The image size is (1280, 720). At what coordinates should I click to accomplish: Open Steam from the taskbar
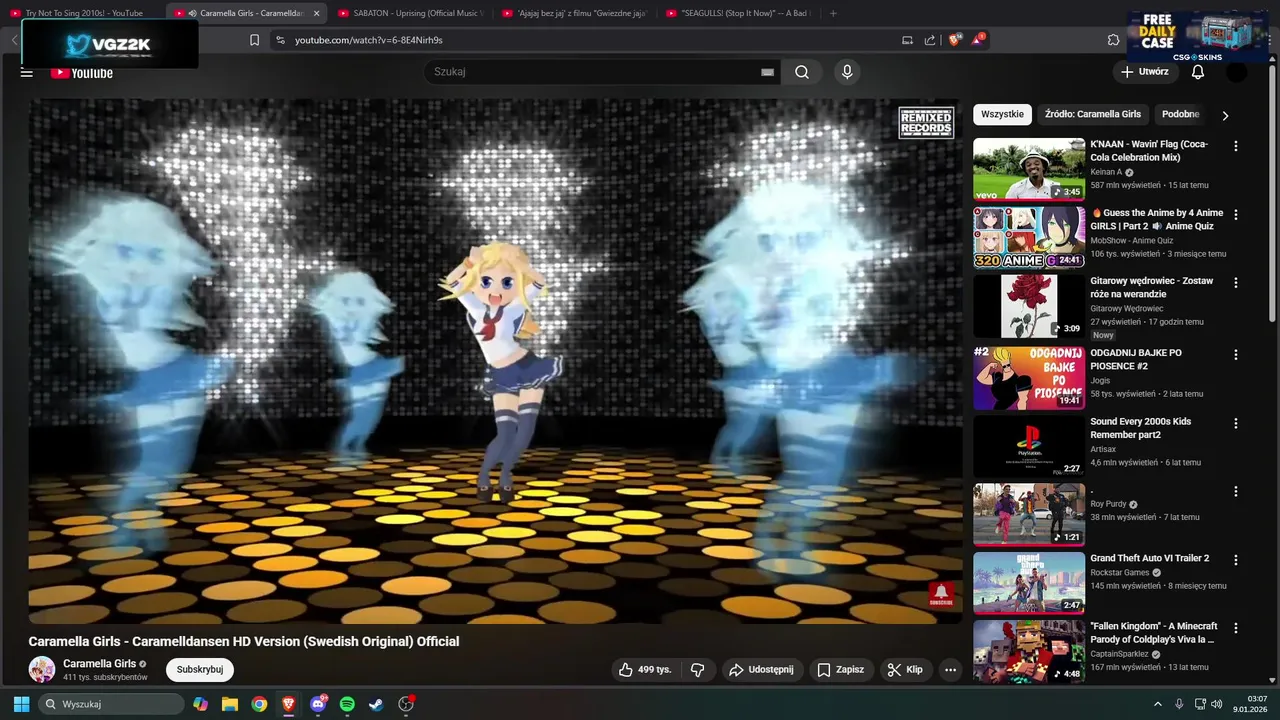376,704
